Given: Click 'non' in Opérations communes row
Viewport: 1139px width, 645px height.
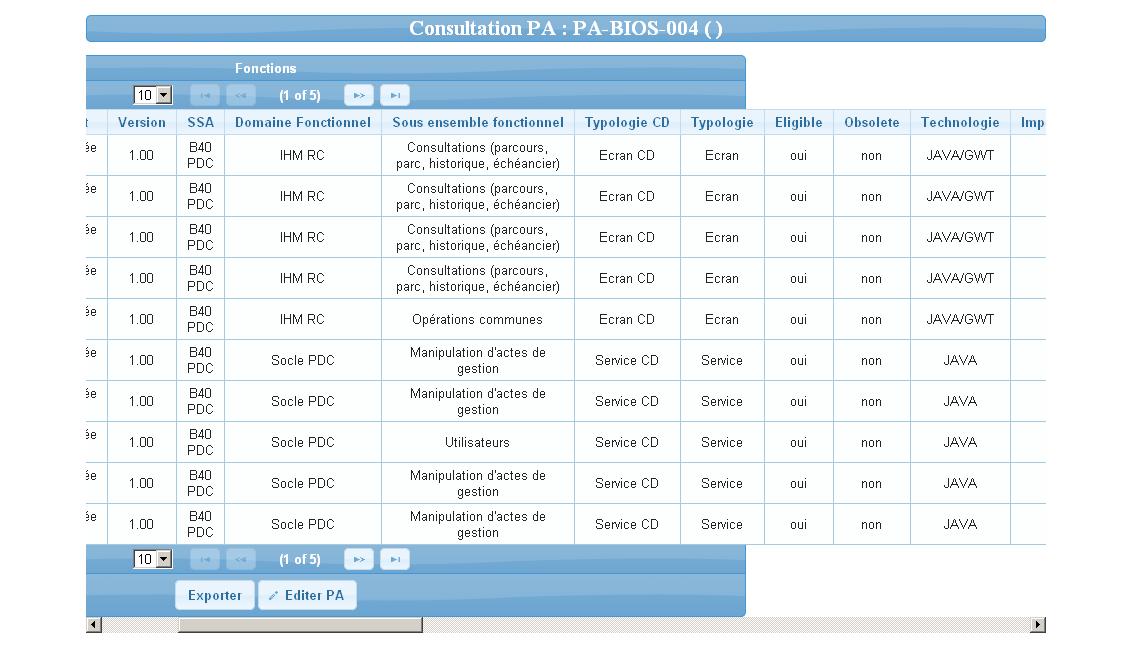Looking at the screenshot, I should point(872,320).
